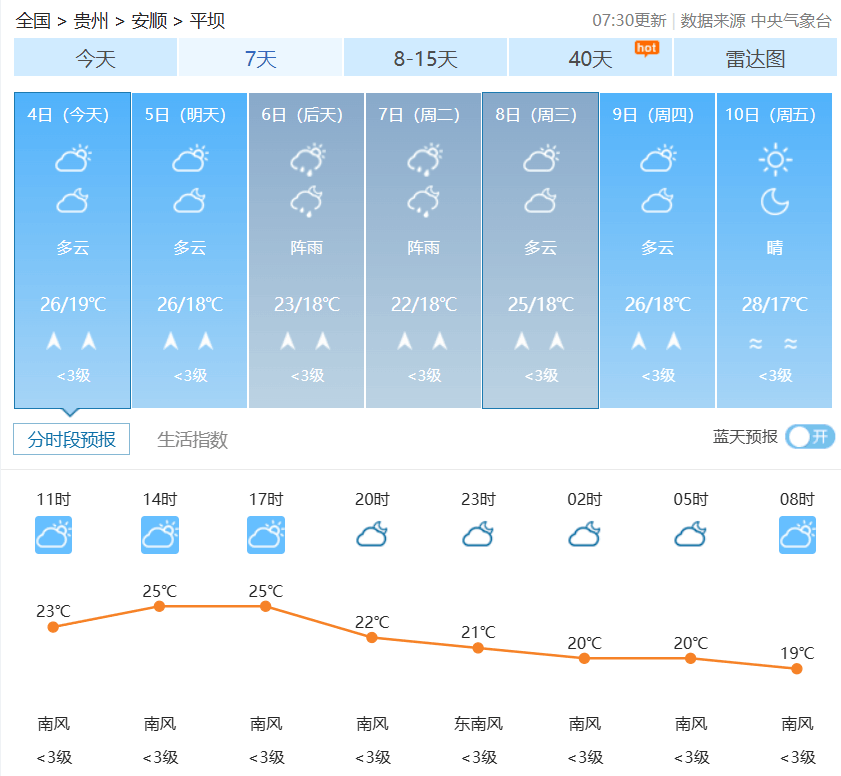Screen dimensions: 841x776
Task: Click the sunny icon for the 10th
Action: [774, 160]
